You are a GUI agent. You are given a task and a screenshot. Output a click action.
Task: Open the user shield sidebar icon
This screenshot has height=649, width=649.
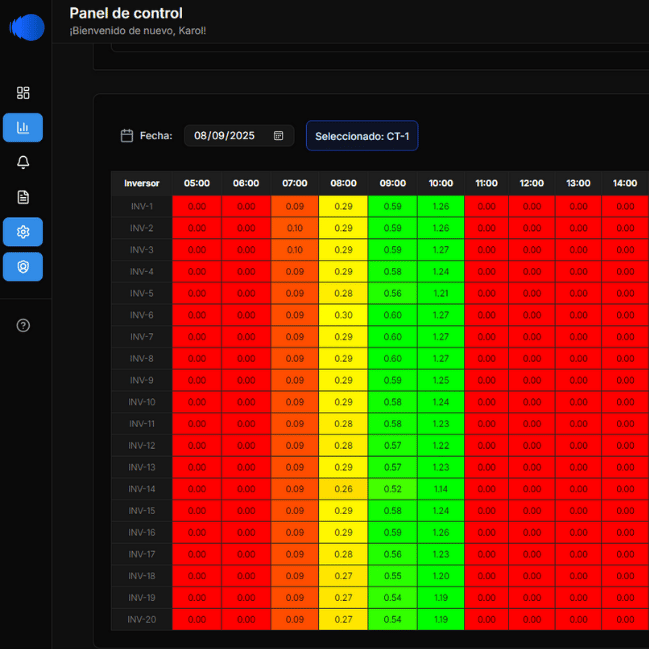23,267
